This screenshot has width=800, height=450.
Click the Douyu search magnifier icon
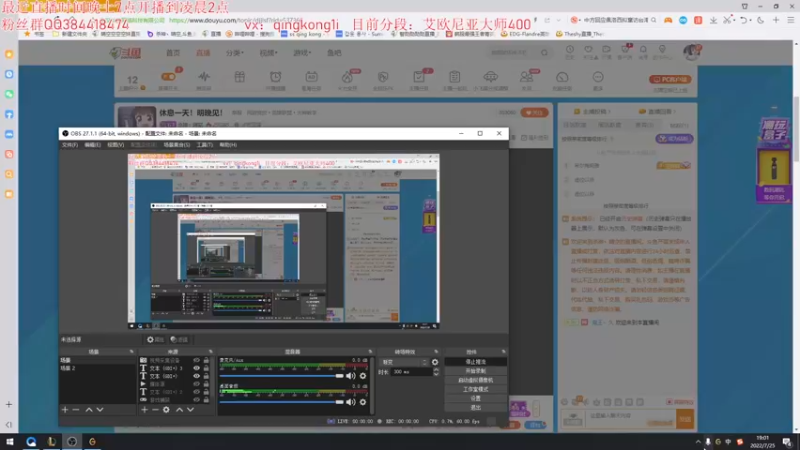point(544,53)
